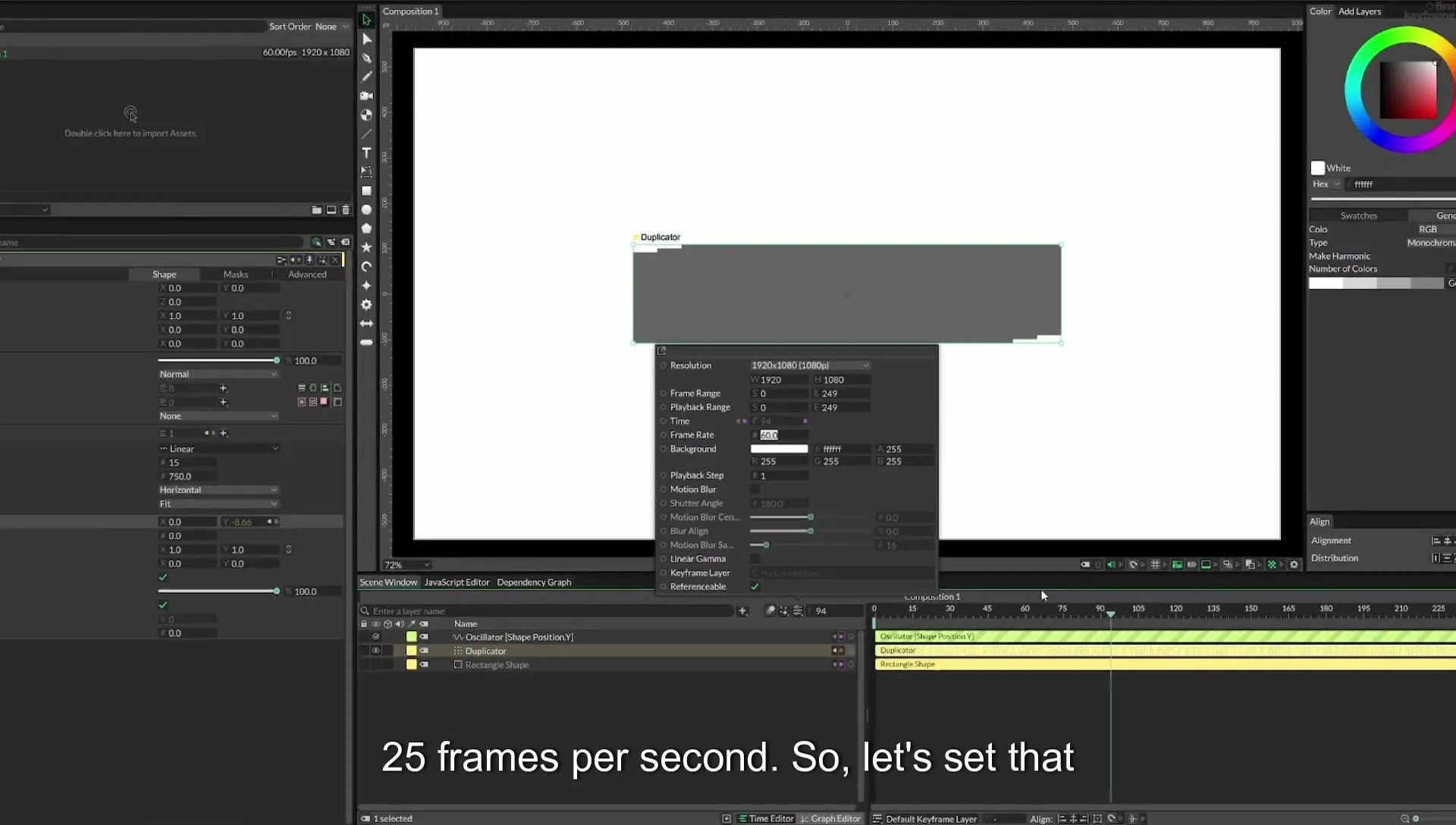Select the Line tool
The height and width of the screenshot is (825, 1456).
coord(367,134)
